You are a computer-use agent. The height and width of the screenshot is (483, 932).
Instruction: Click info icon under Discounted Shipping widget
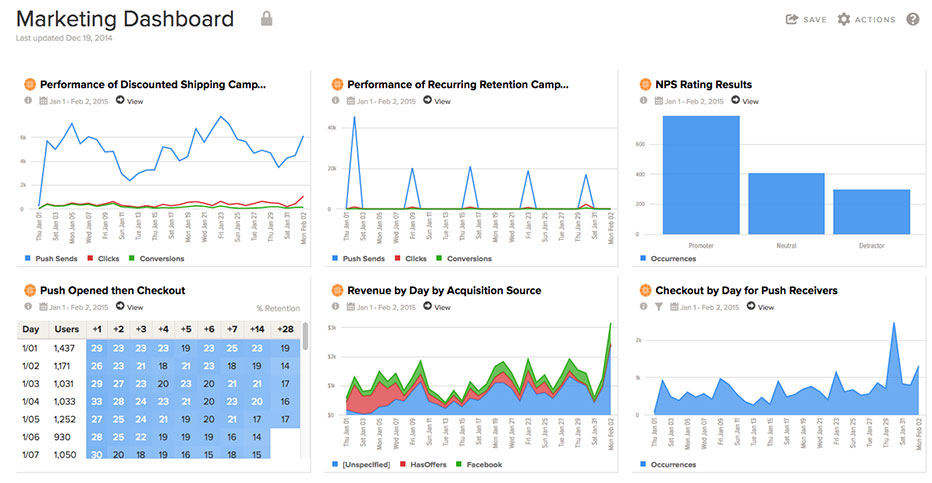click(x=28, y=101)
